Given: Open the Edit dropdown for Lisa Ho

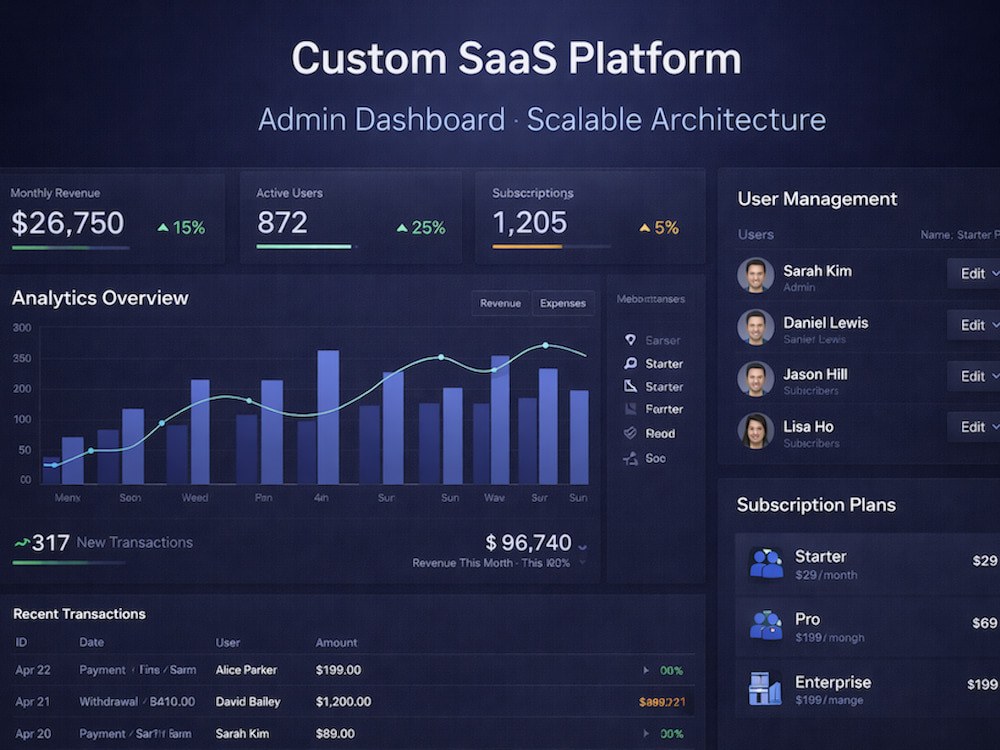Looking at the screenshot, I should coord(973,427).
